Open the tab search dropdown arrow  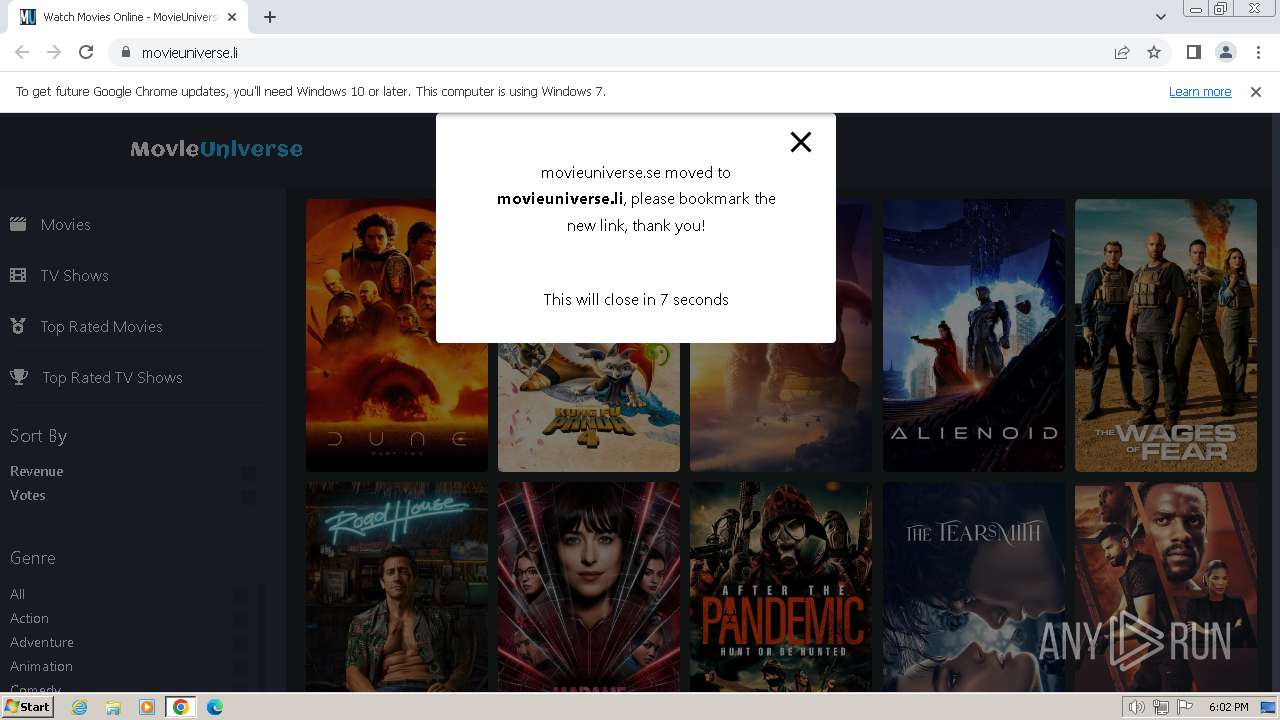coord(1160,16)
